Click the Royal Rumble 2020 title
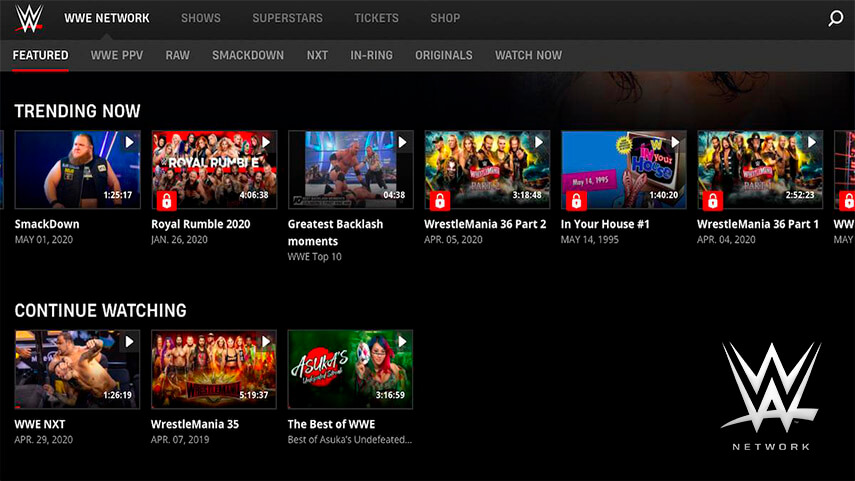This screenshot has width=855, height=481. click(x=201, y=224)
